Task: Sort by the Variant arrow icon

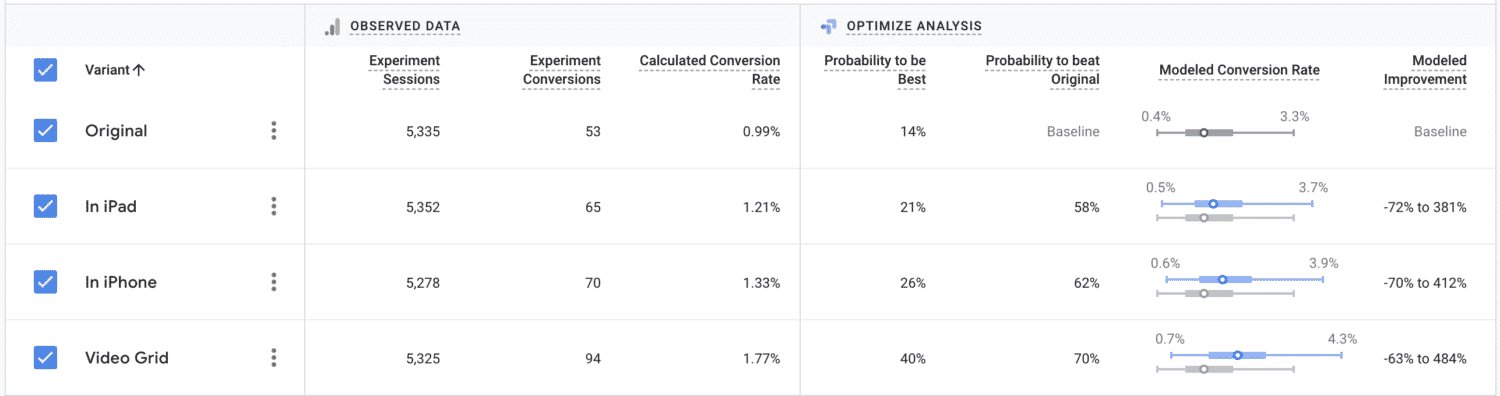Action: click(139, 70)
